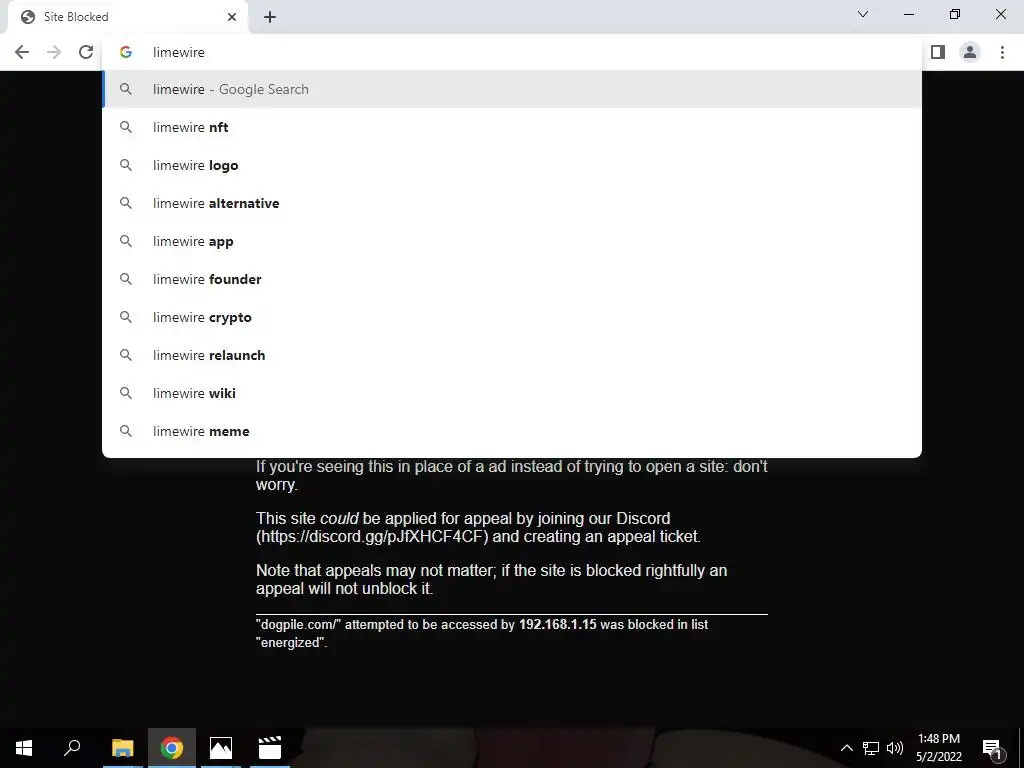Open File Explorer from taskbar
Image resolution: width=1024 pixels, height=768 pixels.
[122, 748]
